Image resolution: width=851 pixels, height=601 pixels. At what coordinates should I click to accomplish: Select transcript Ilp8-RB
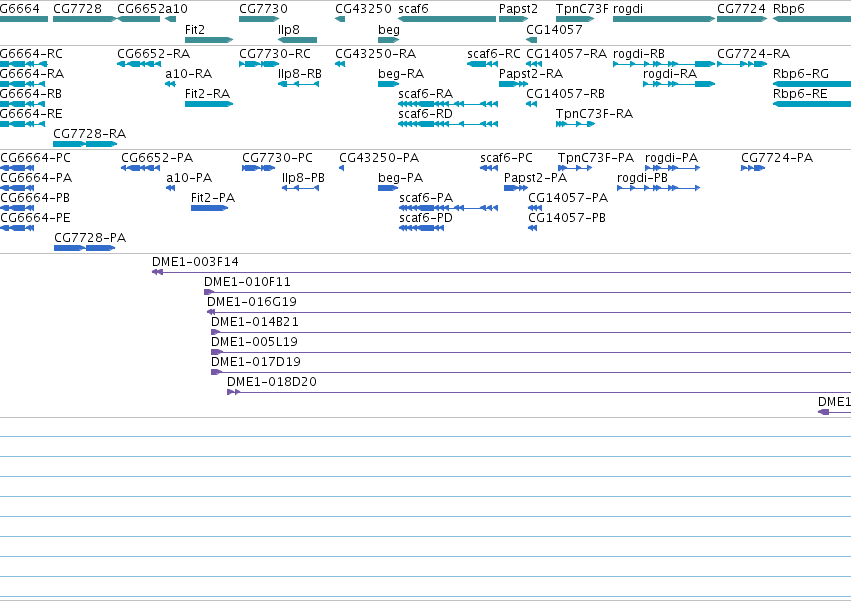(x=299, y=84)
